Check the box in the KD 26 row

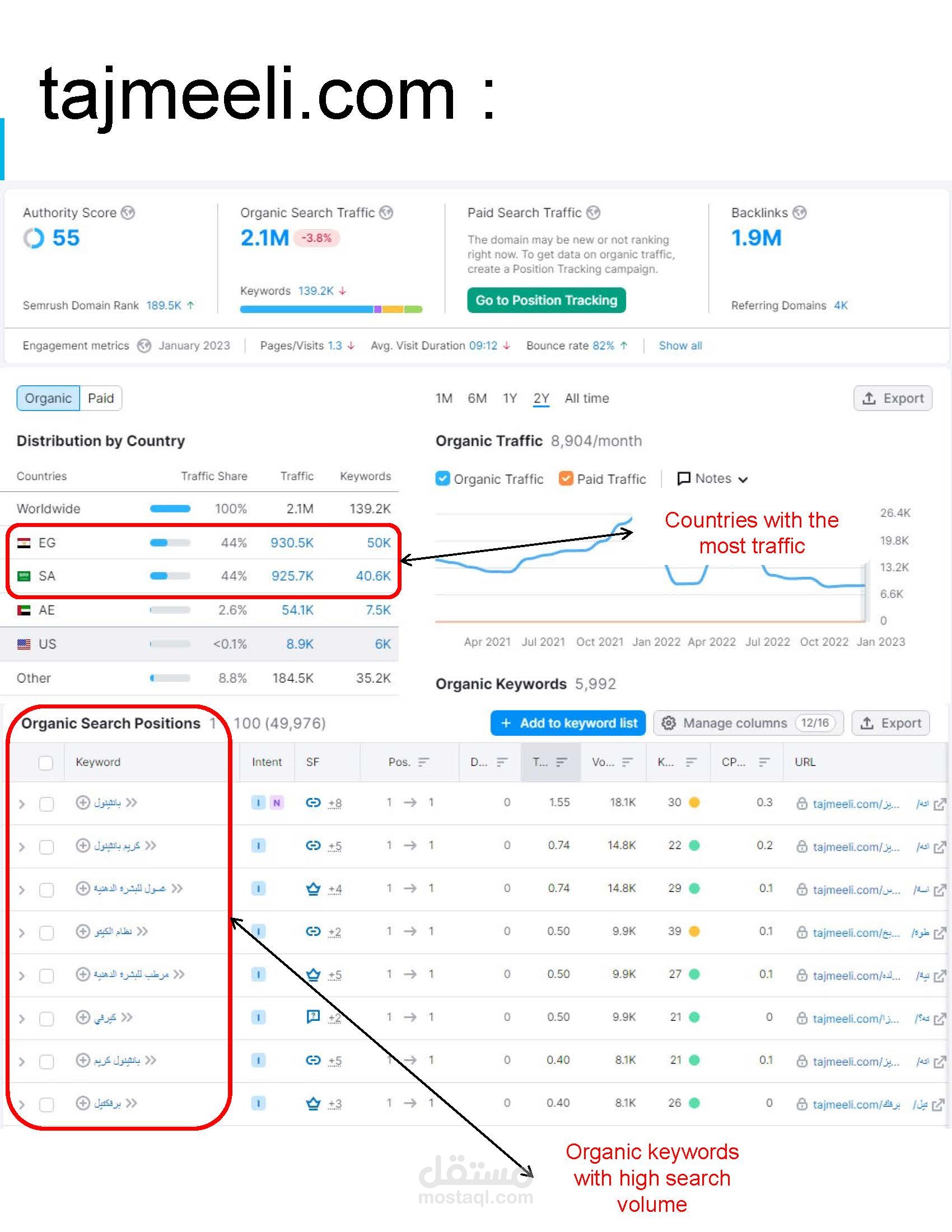coord(46,1104)
